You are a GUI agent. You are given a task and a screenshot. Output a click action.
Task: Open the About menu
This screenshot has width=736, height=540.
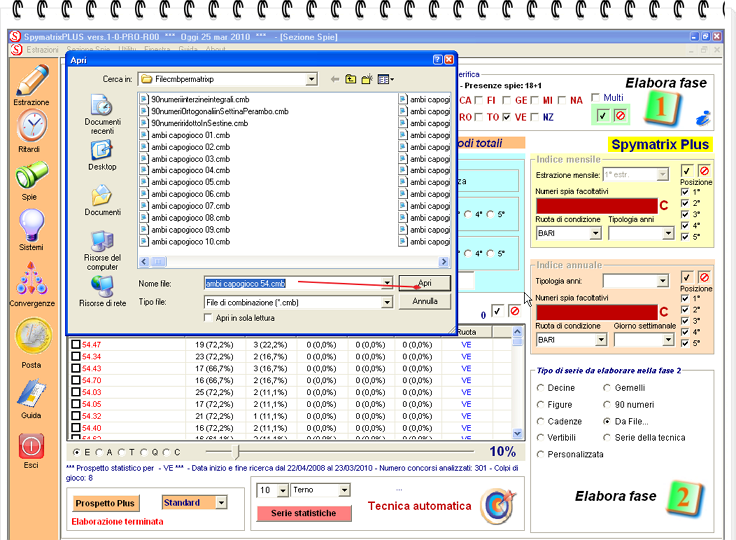pos(215,49)
